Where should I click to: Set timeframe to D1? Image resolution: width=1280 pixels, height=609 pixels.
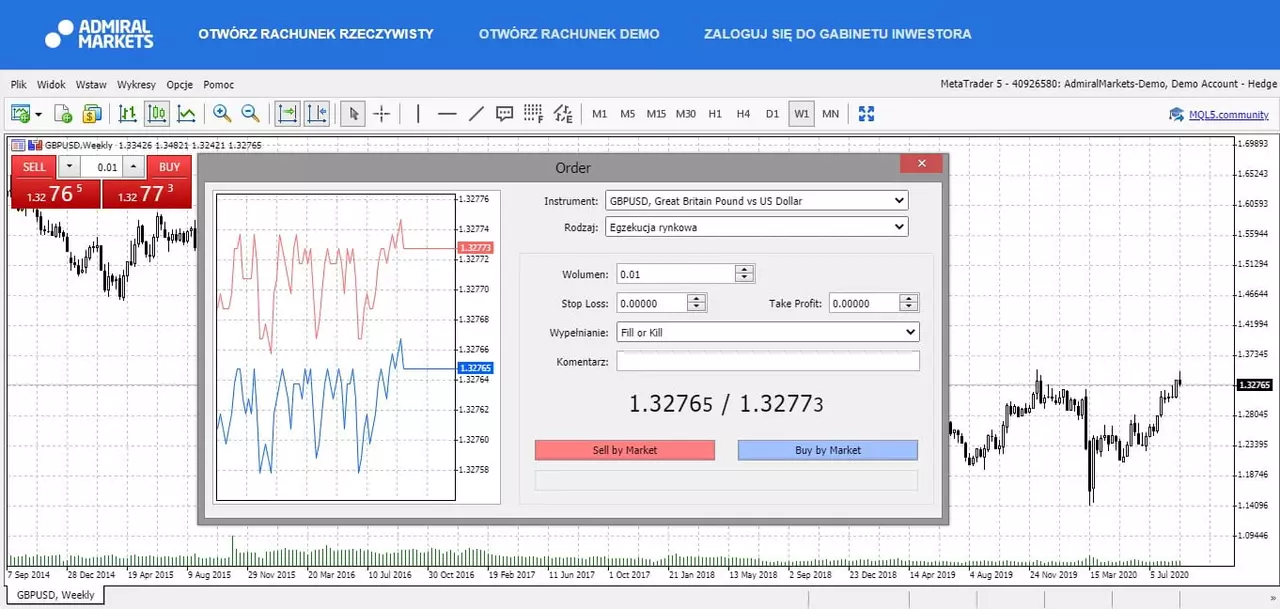[x=772, y=114]
